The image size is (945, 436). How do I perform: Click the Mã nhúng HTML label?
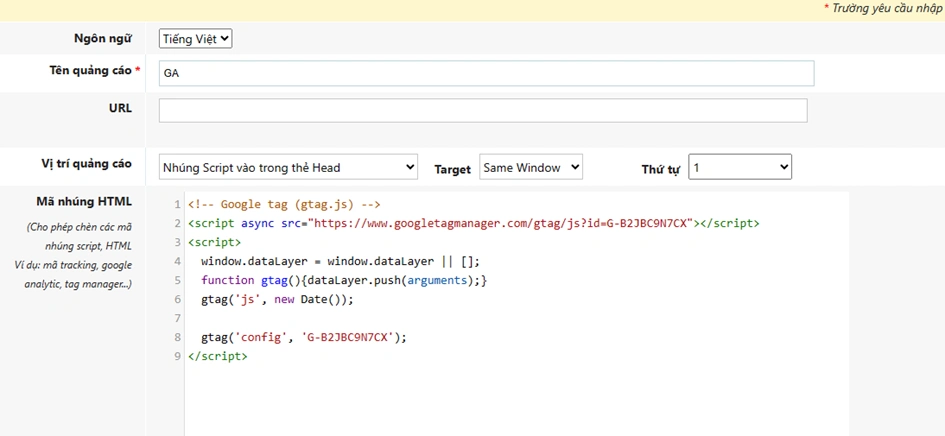point(84,201)
